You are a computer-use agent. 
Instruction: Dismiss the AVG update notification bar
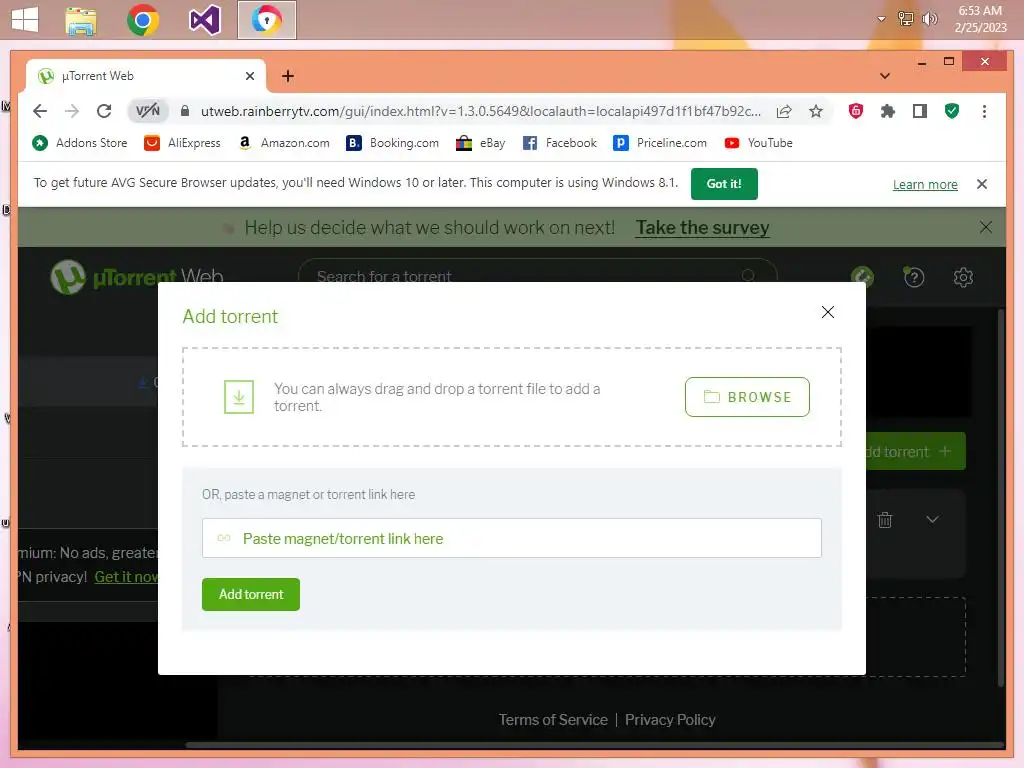982,184
